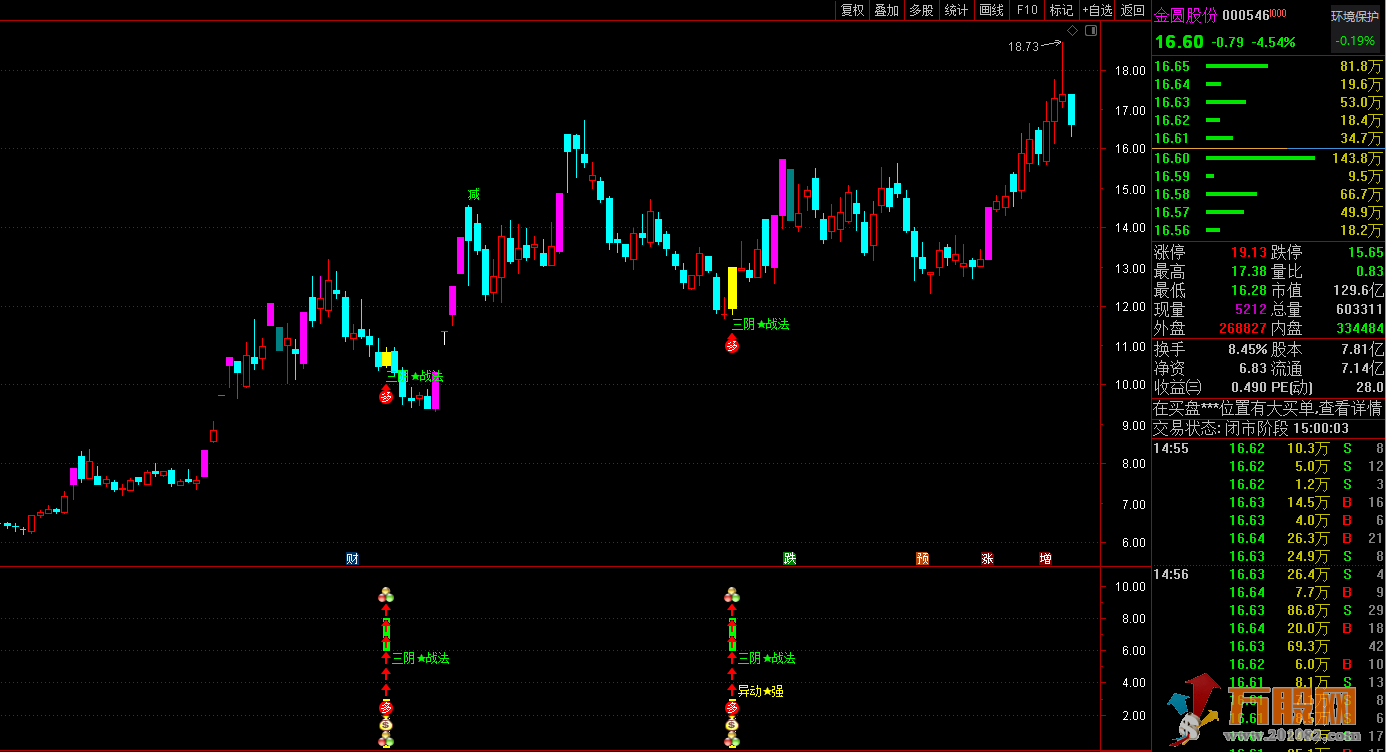The image size is (1387, 752).
Task: Click the 交易状态 闭市阶段 status line
Action: pos(1251,428)
